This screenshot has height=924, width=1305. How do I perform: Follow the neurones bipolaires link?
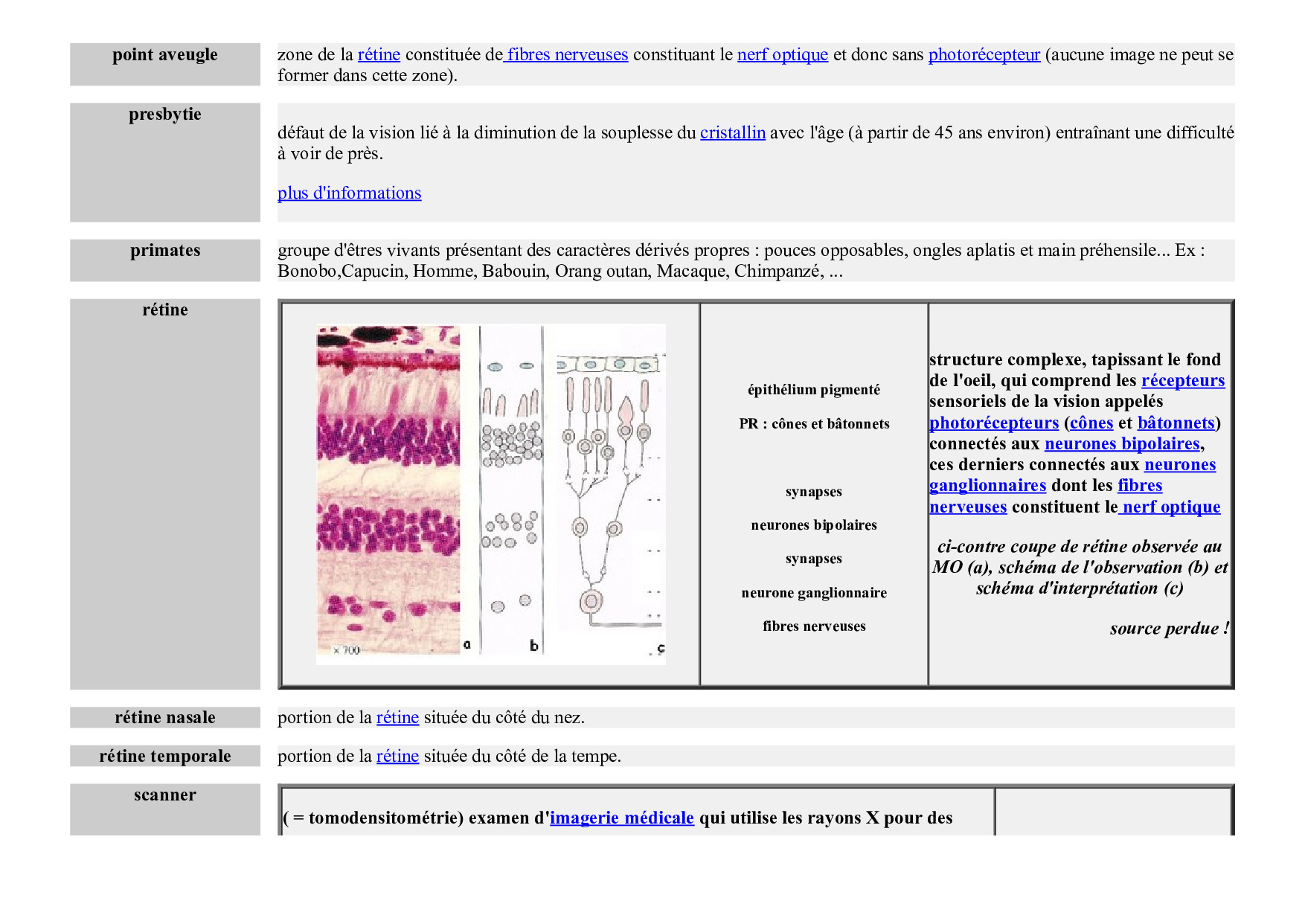point(1121,444)
